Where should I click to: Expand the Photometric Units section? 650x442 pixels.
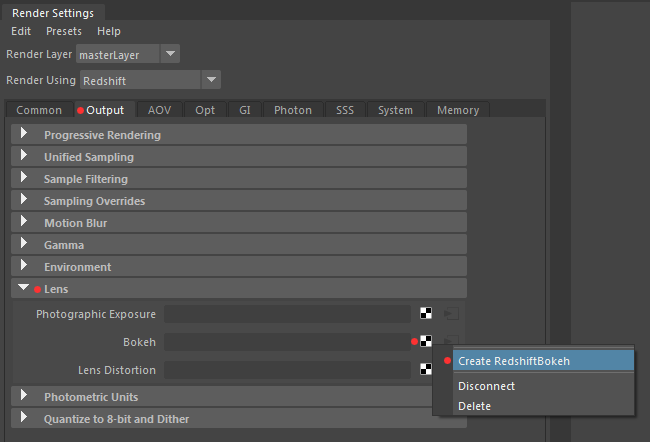[222, 397]
